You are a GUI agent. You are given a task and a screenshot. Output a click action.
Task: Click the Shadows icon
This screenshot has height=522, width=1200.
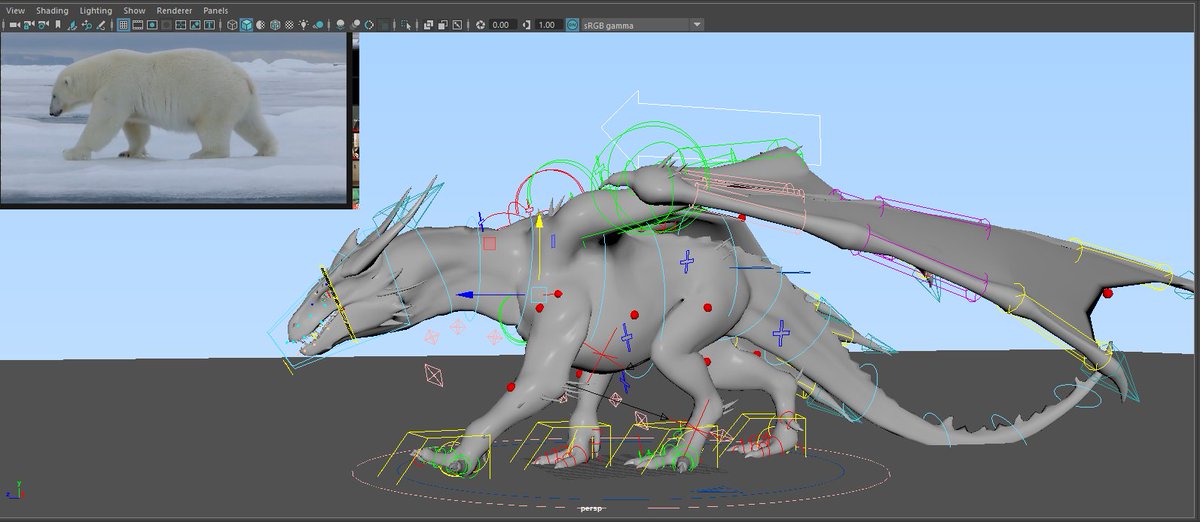pyautogui.click(x=318, y=24)
